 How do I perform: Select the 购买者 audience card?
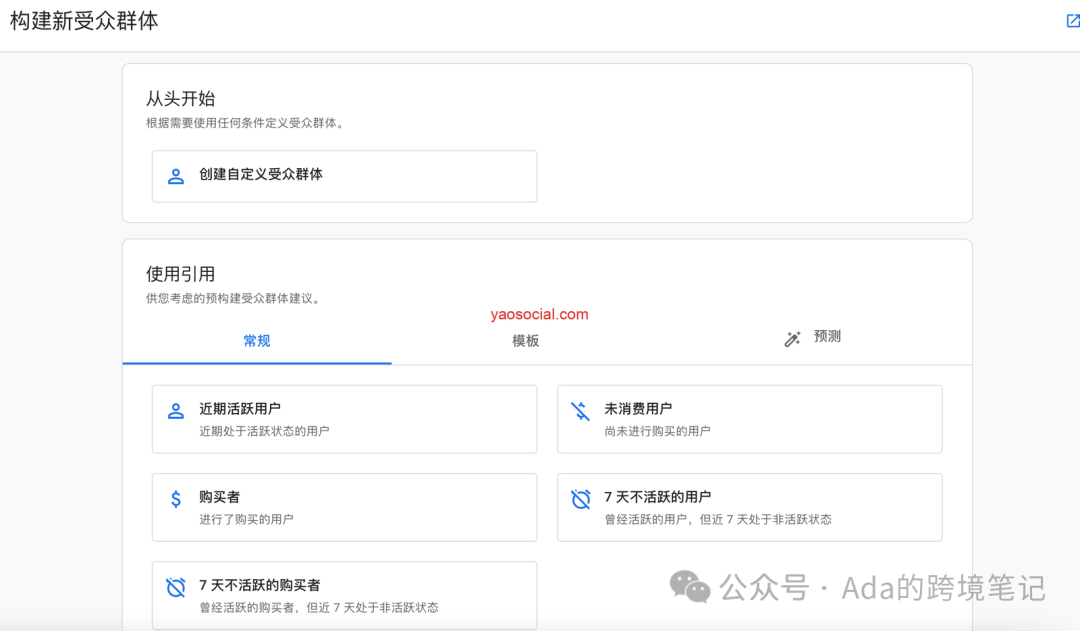coord(344,507)
